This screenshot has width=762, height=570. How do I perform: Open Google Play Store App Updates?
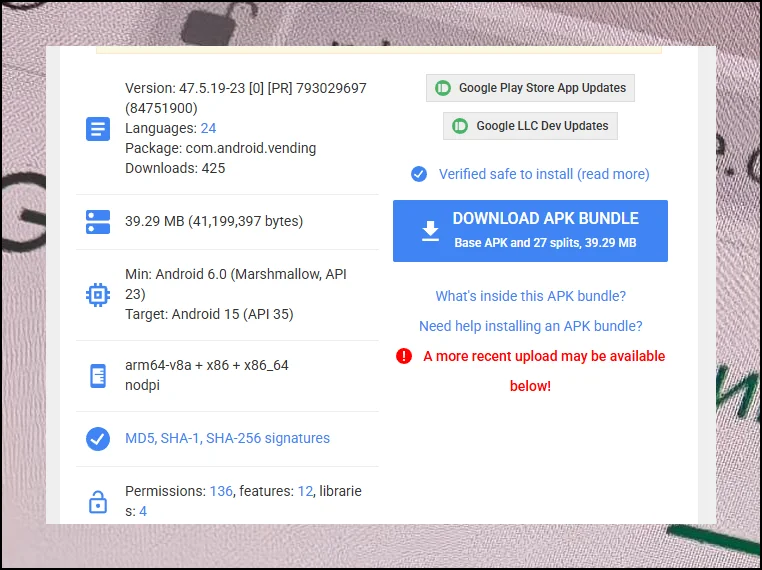coord(530,88)
